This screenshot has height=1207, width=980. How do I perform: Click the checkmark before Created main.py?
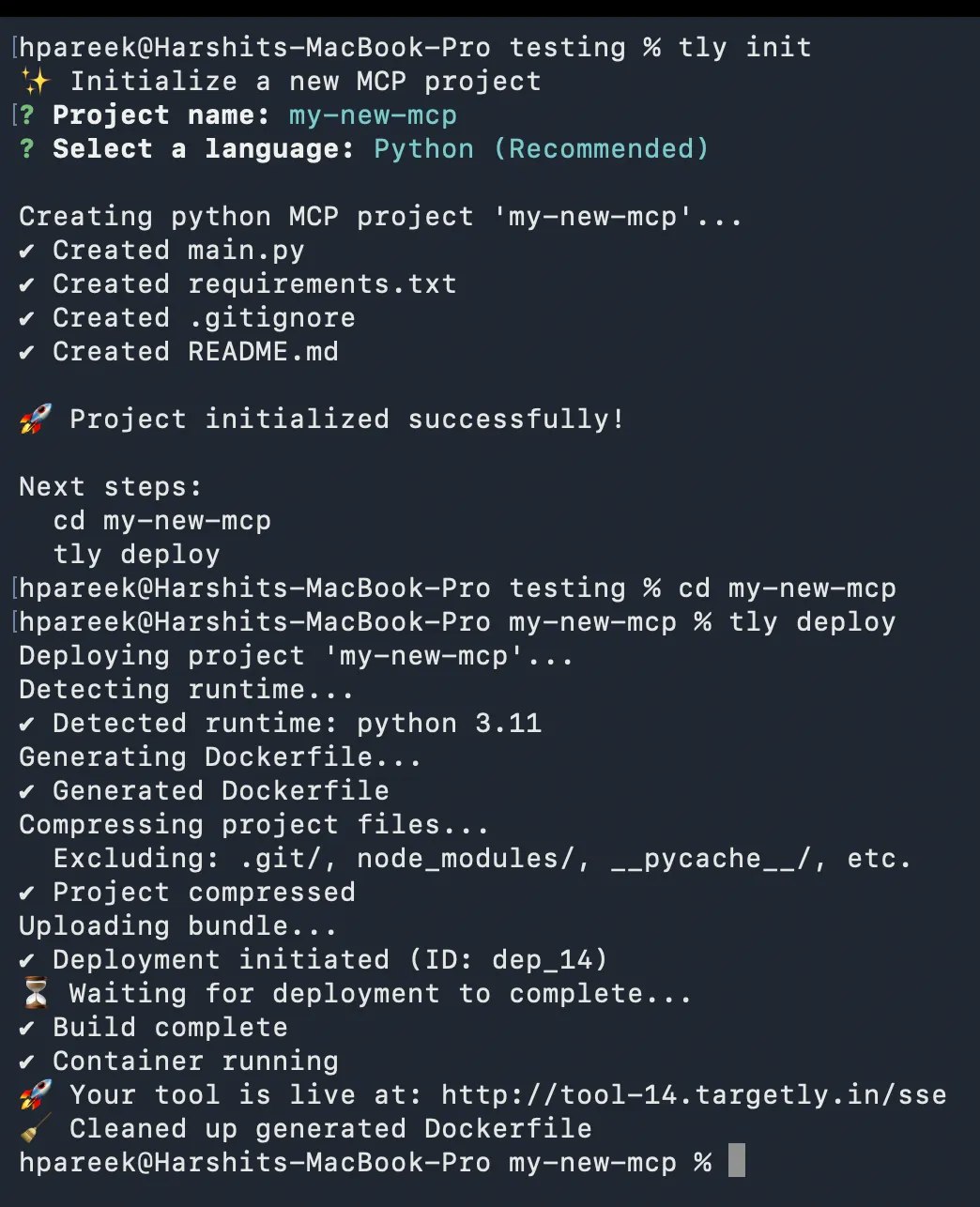pyautogui.click(x=27, y=251)
